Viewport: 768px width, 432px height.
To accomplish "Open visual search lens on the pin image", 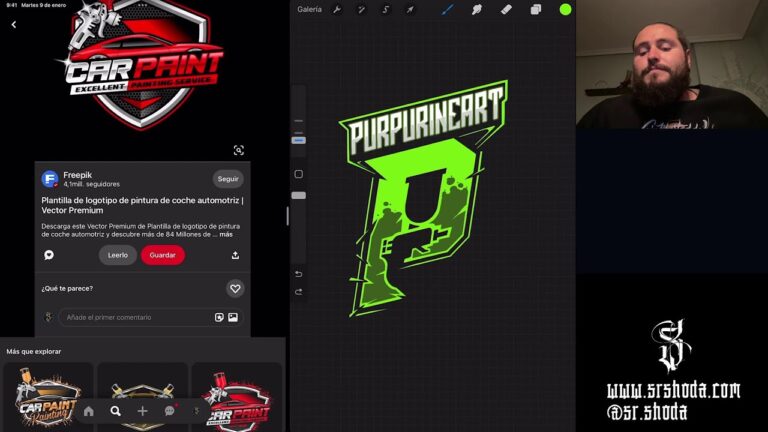I will coord(239,150).
